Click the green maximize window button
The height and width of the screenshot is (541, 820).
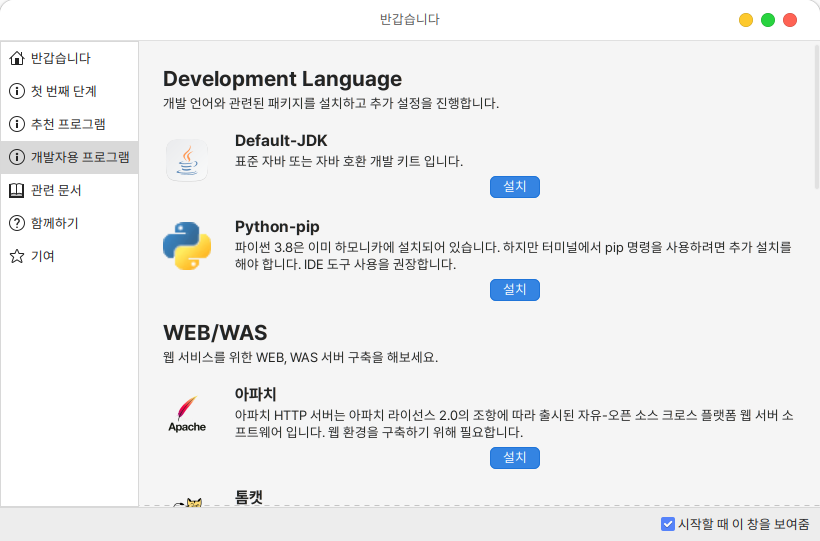768,20
